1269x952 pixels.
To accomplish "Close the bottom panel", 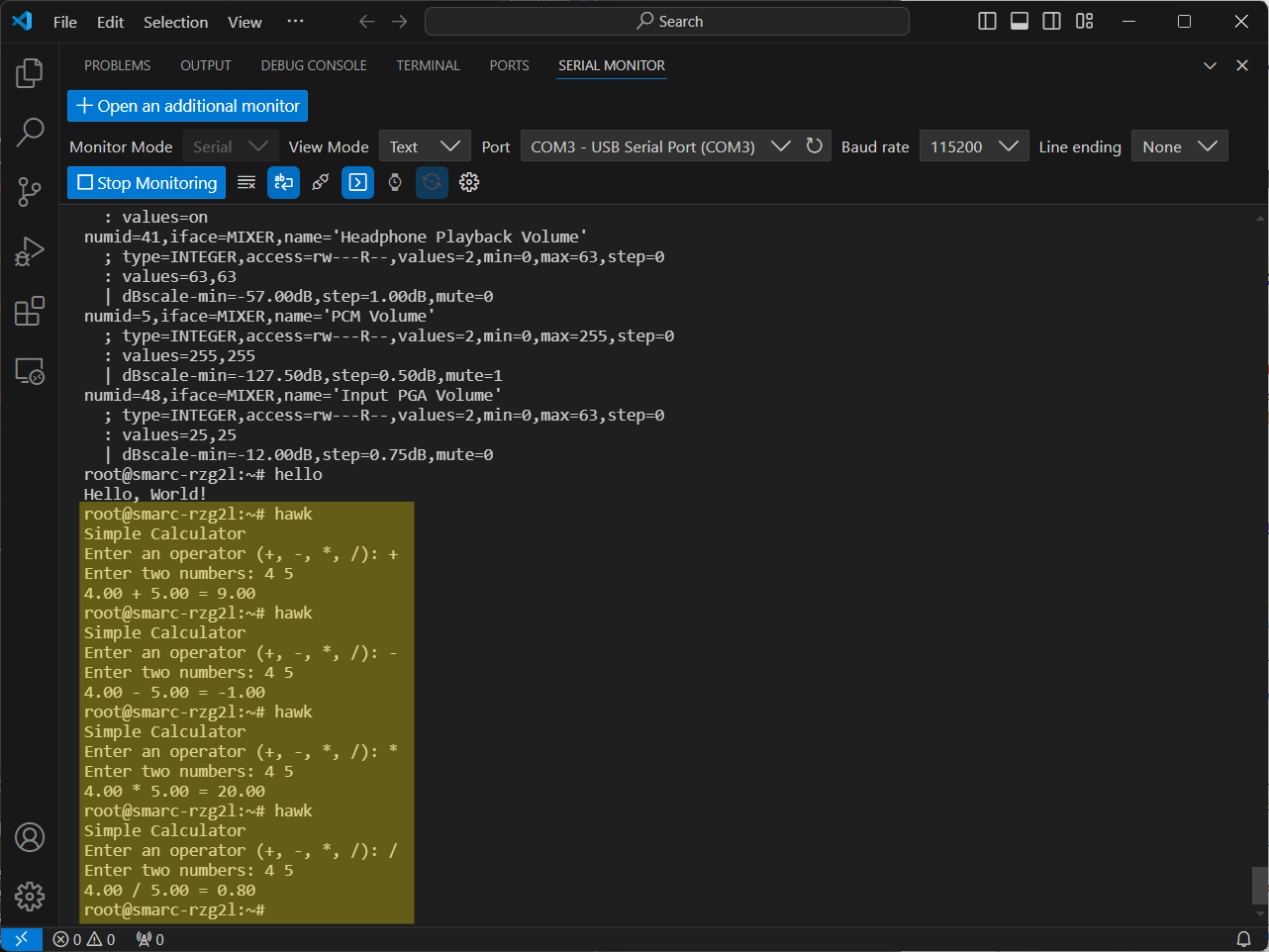I will tap(1242, 65).
